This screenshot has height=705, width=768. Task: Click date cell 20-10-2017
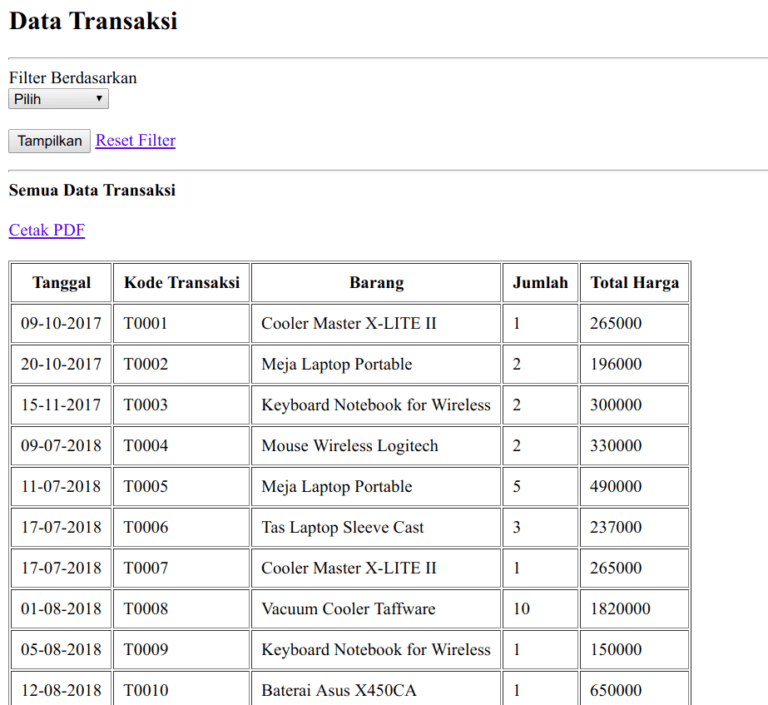[x=61, y=364]
